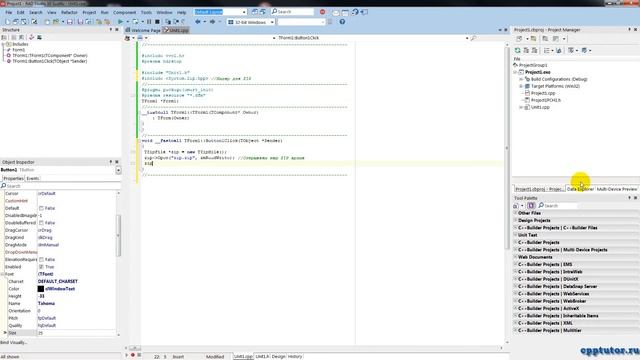This screenshot has width=640, height=360.
Task: Click the IDE Search box in title area
Action: tap(293, 12)
